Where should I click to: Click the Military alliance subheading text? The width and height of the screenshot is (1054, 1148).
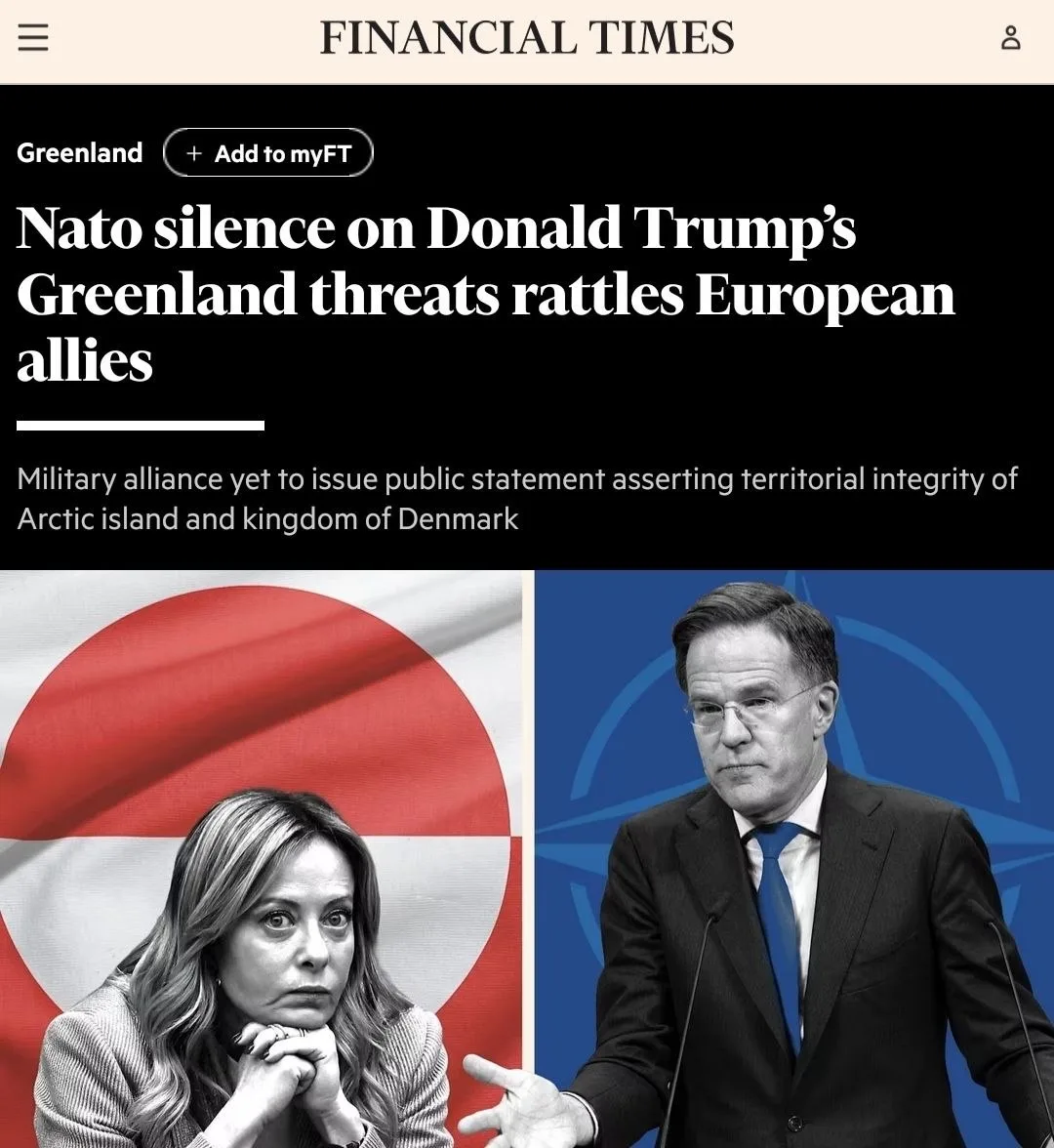click(x=517, y=479)
